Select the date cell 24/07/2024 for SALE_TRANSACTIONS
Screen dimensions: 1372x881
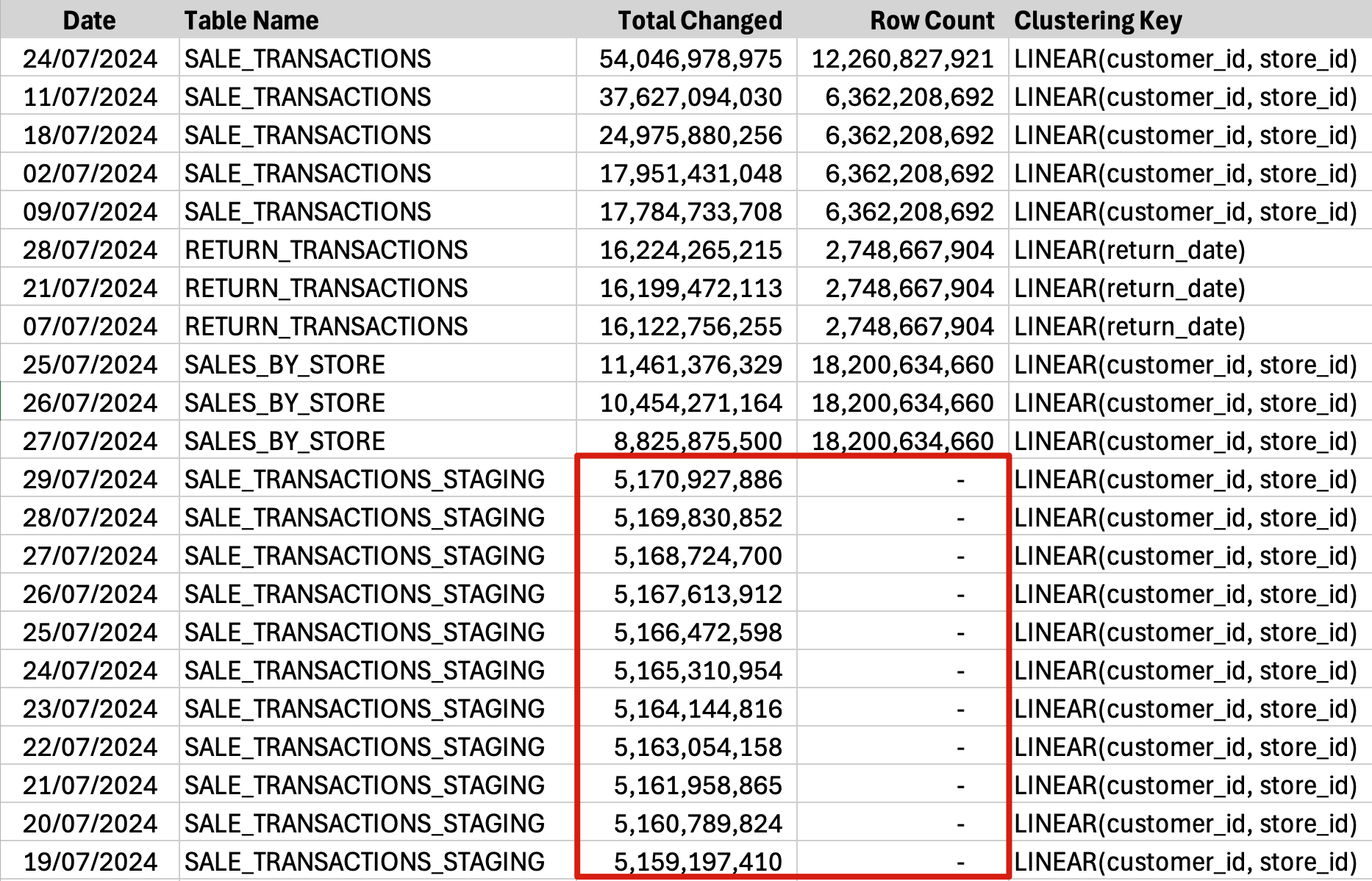coord(90,58)
